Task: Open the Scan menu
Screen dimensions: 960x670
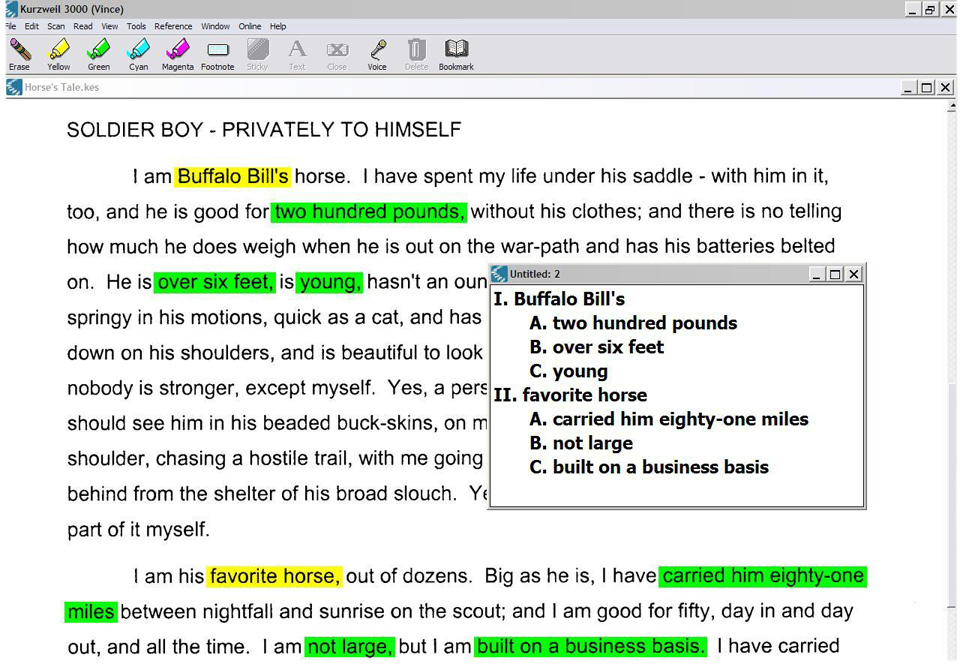Action: point(56,26)
